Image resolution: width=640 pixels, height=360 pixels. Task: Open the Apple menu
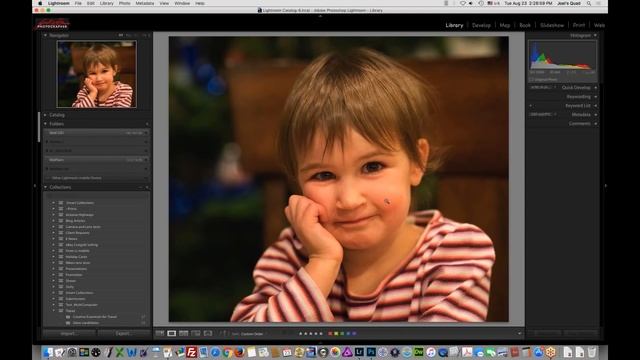(40, 3)
